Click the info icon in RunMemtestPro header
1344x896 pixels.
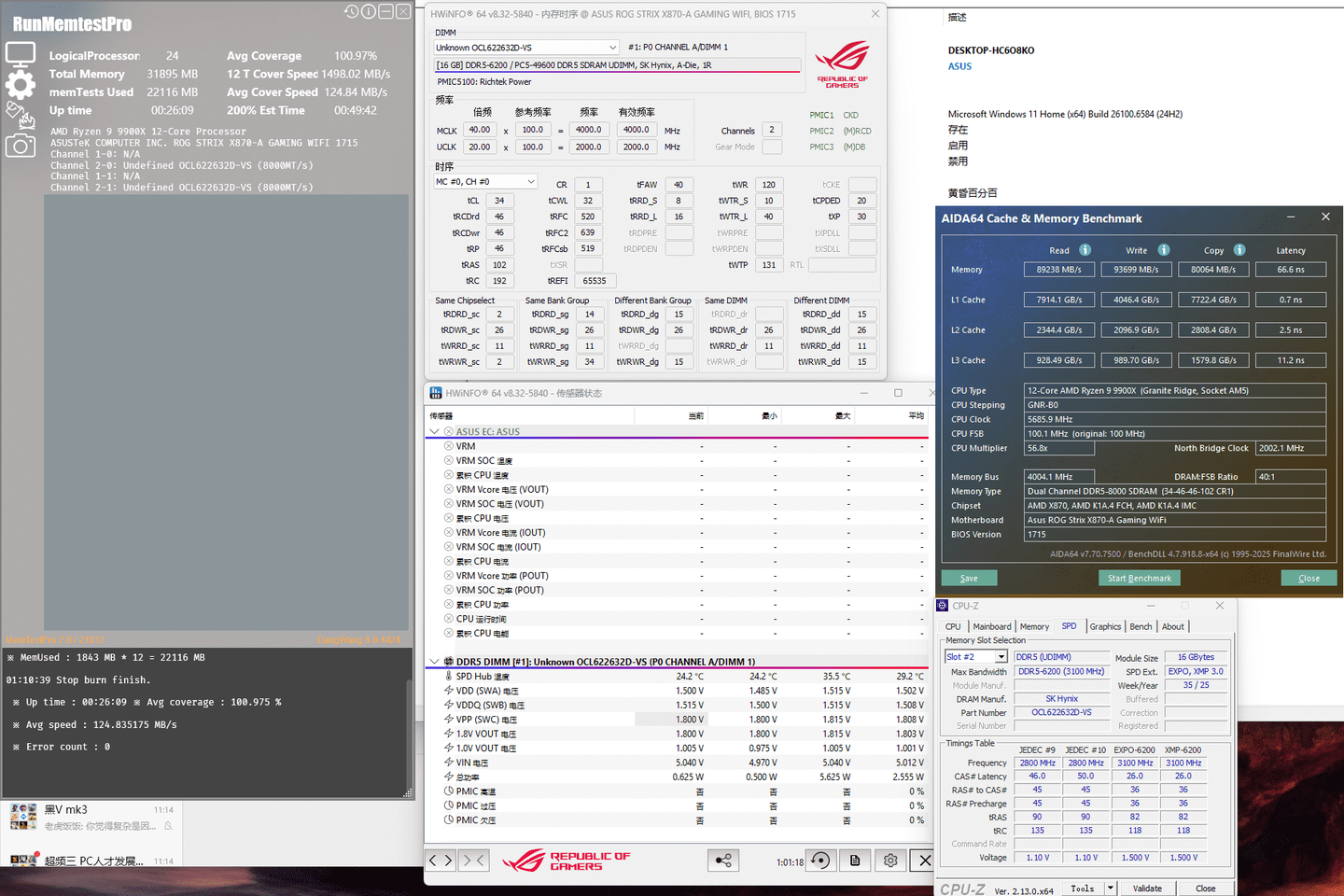pos(369,12)
